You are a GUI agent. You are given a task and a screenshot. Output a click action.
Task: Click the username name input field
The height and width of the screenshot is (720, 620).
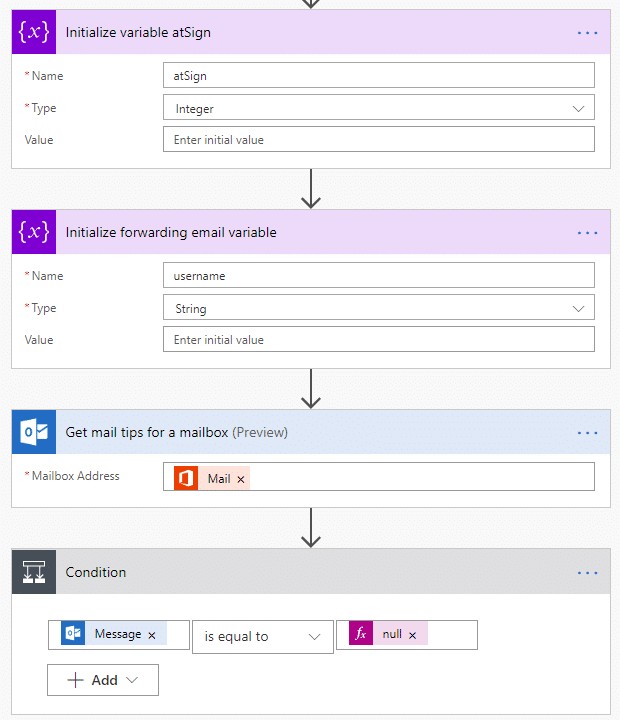click(379, 276)
